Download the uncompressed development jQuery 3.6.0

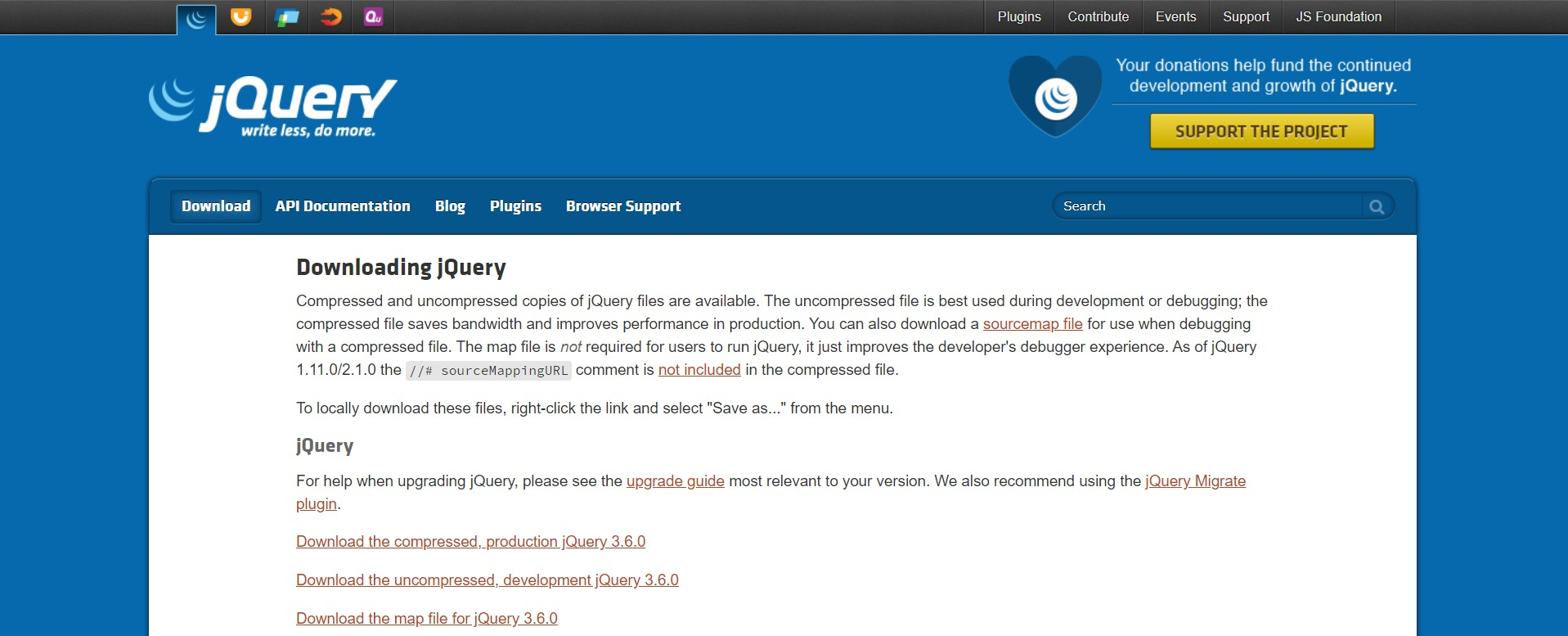click(487, 580)
